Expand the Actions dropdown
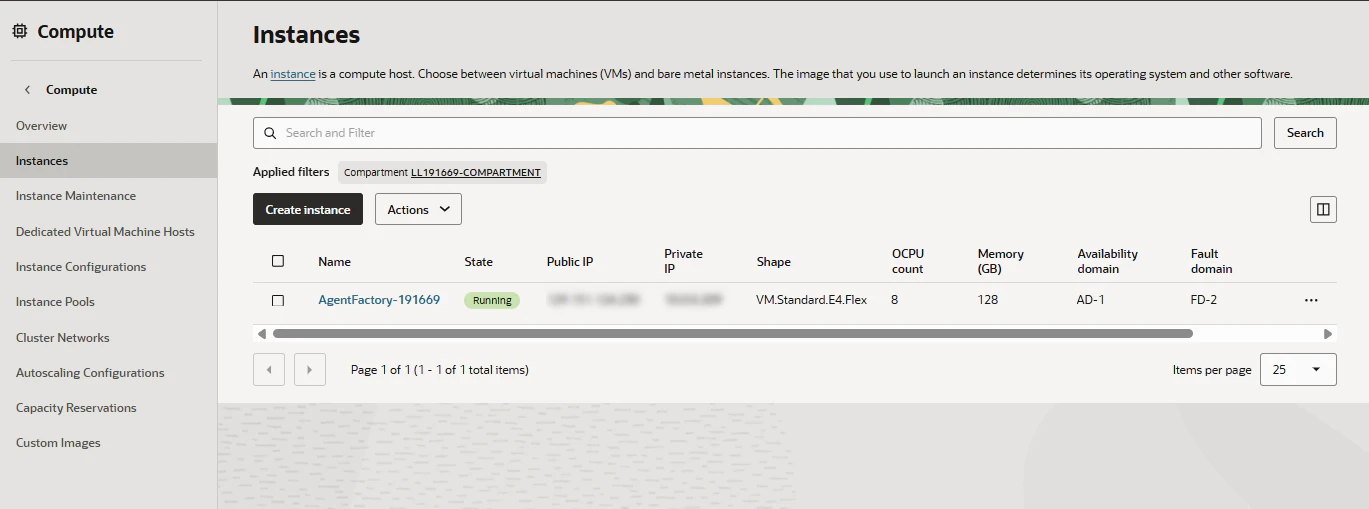This screenshot has width=1369, height=509. click(418, 209)
